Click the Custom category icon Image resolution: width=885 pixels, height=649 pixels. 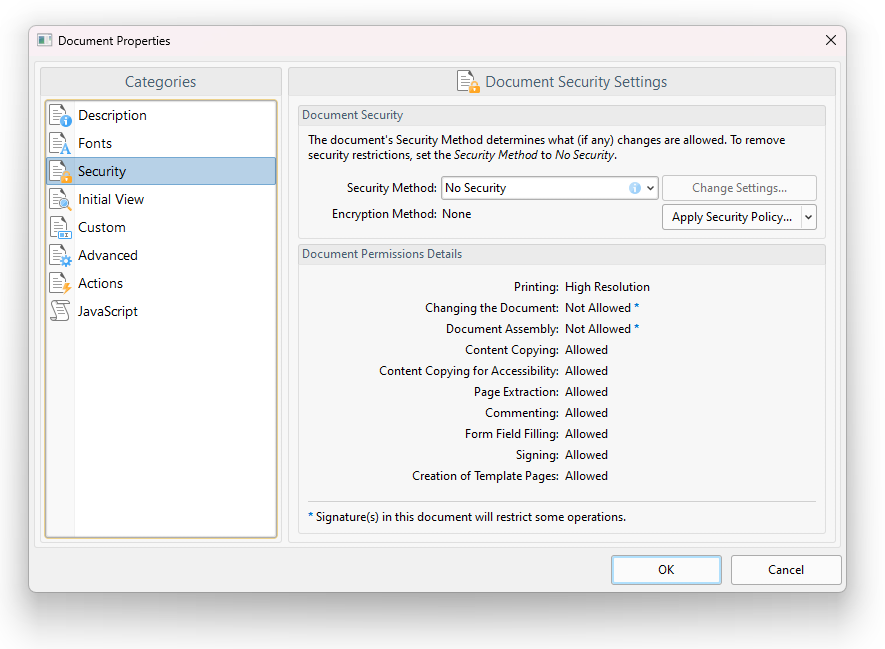pos(60,227)
